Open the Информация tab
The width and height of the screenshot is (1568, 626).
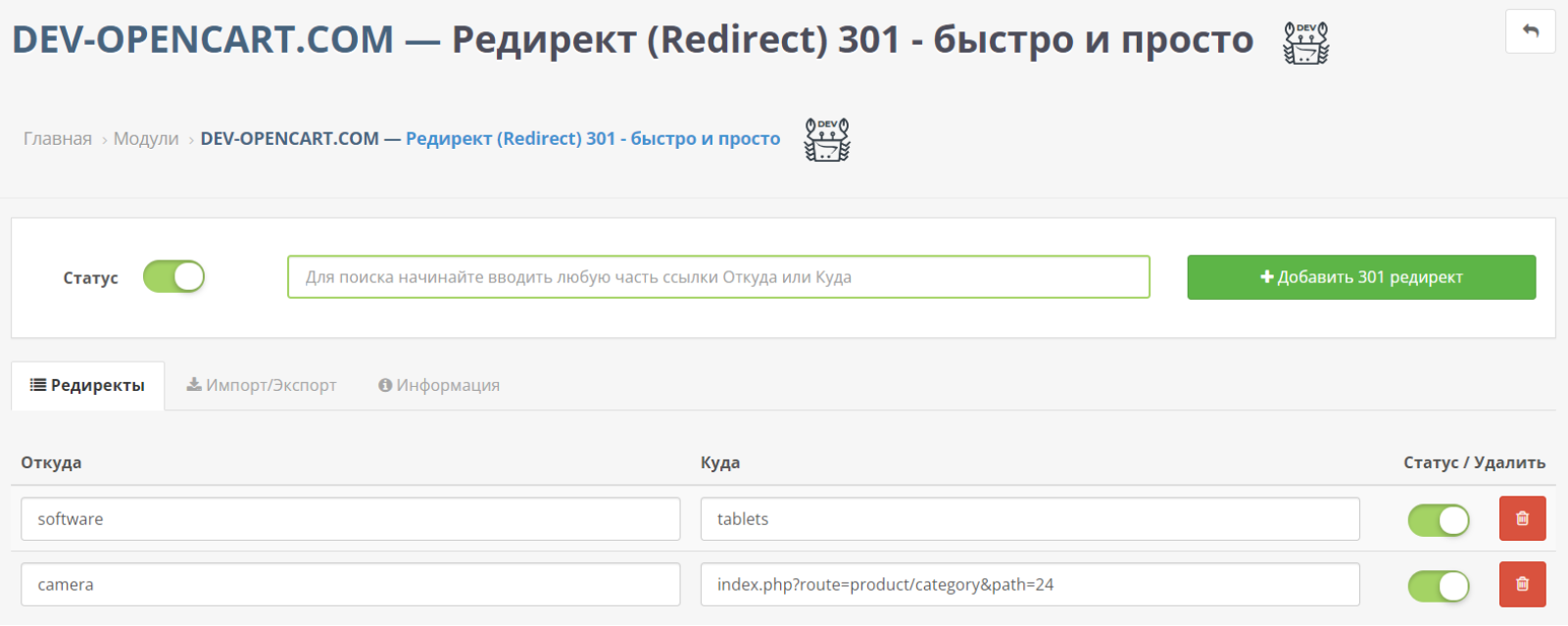pyautogui.click(x=439, y=385)
